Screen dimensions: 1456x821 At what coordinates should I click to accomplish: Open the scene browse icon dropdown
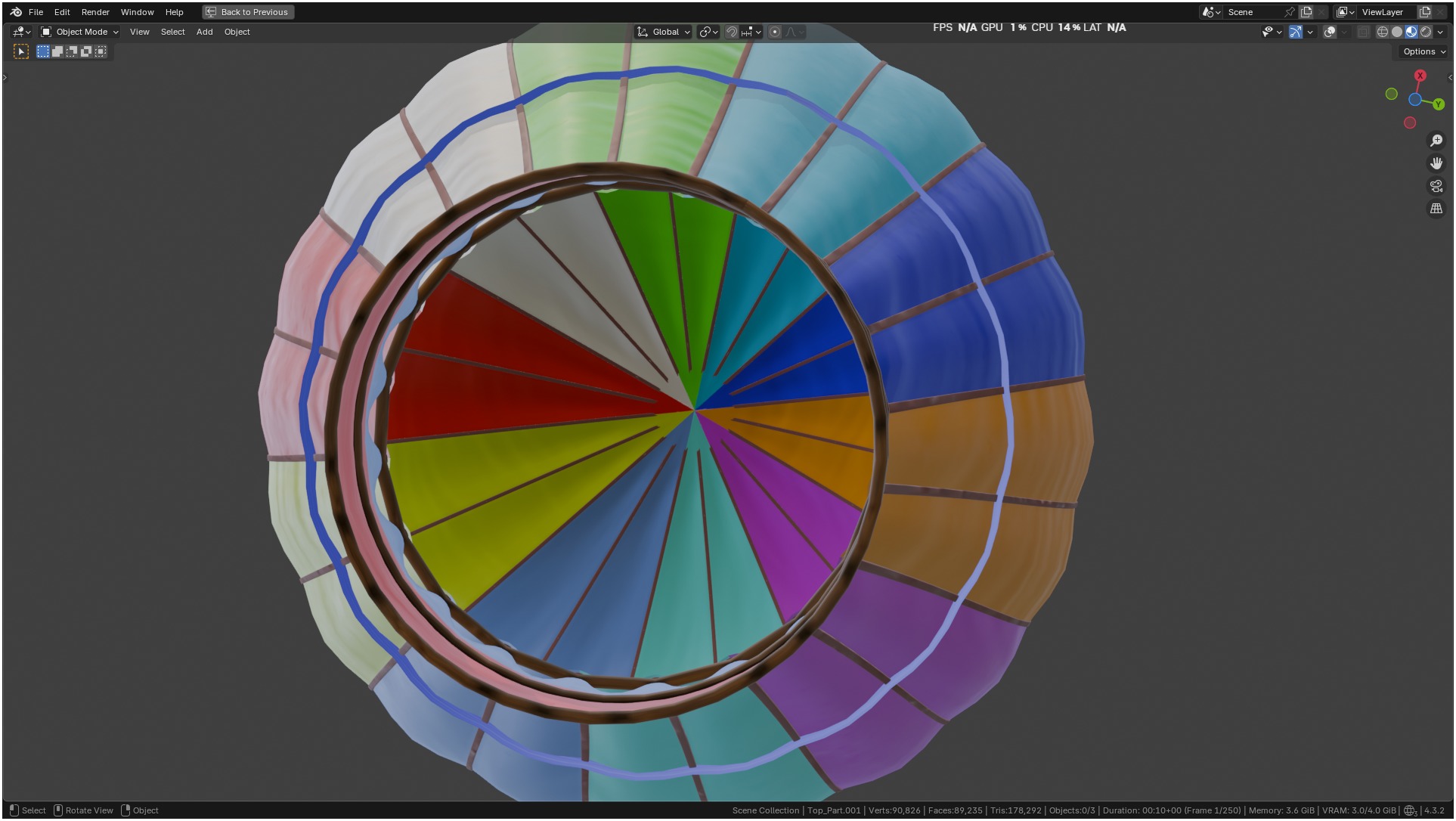tap(1211, 12)
